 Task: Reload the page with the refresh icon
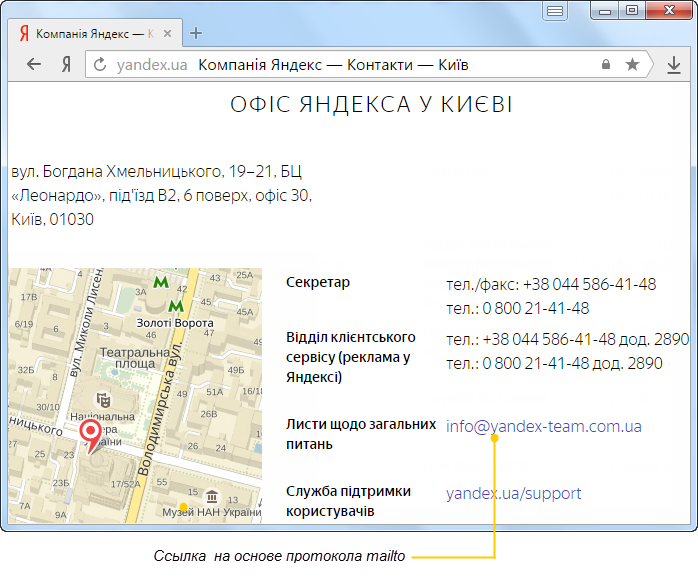[x=100, y=65]
